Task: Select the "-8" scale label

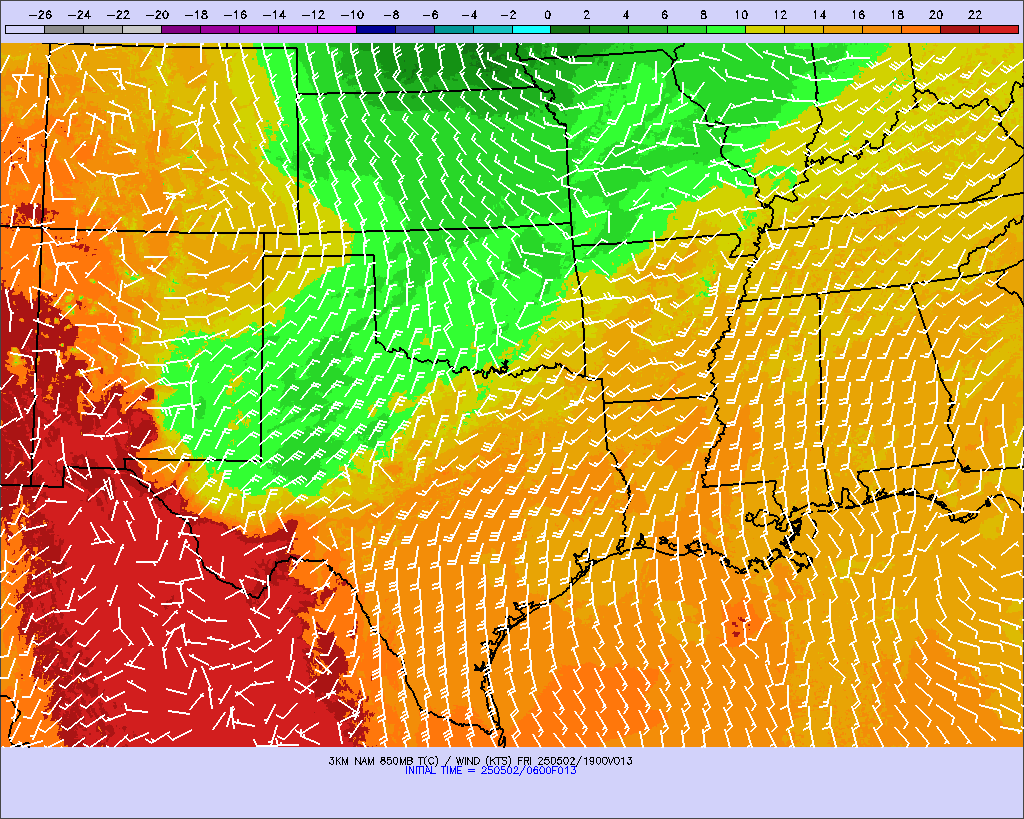Action: click(x=391, y=15)
